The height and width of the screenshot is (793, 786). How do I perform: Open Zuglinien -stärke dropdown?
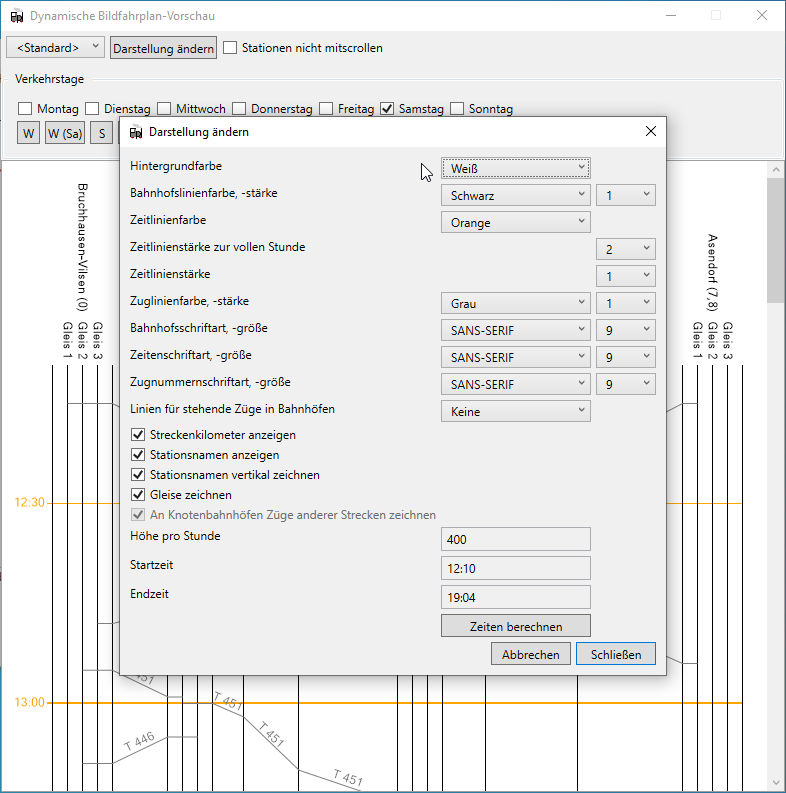[x=626, y=303]
